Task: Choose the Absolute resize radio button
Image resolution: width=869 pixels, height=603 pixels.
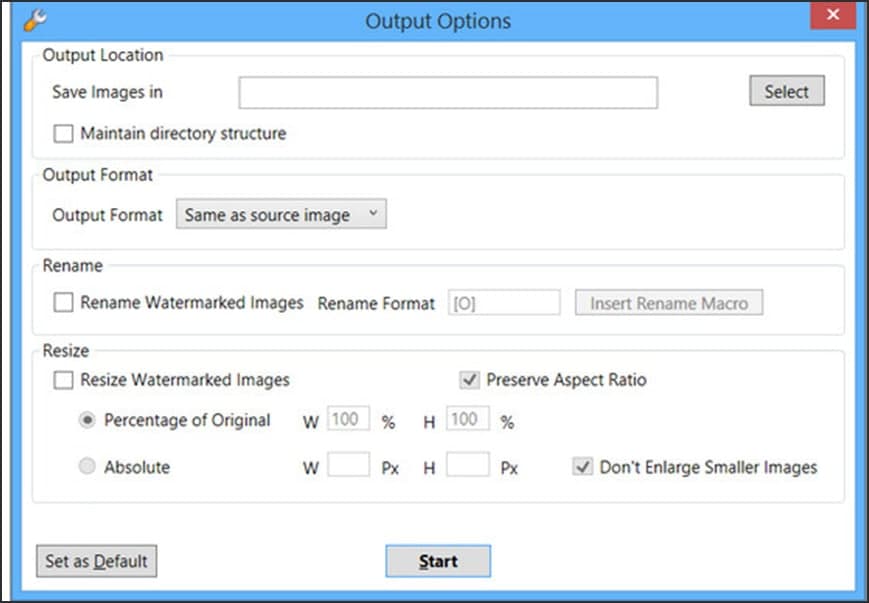Action: pyautogui.click(x=88, y=467)
